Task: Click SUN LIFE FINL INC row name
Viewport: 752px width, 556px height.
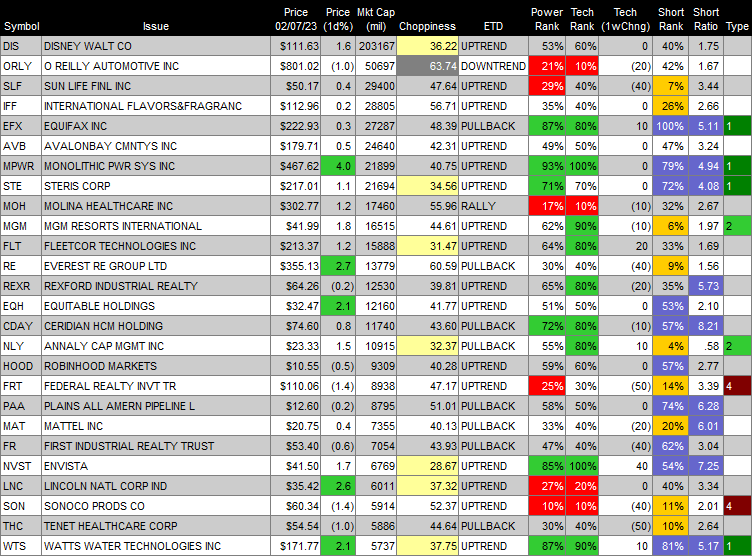Action: (x=87, y=86)
